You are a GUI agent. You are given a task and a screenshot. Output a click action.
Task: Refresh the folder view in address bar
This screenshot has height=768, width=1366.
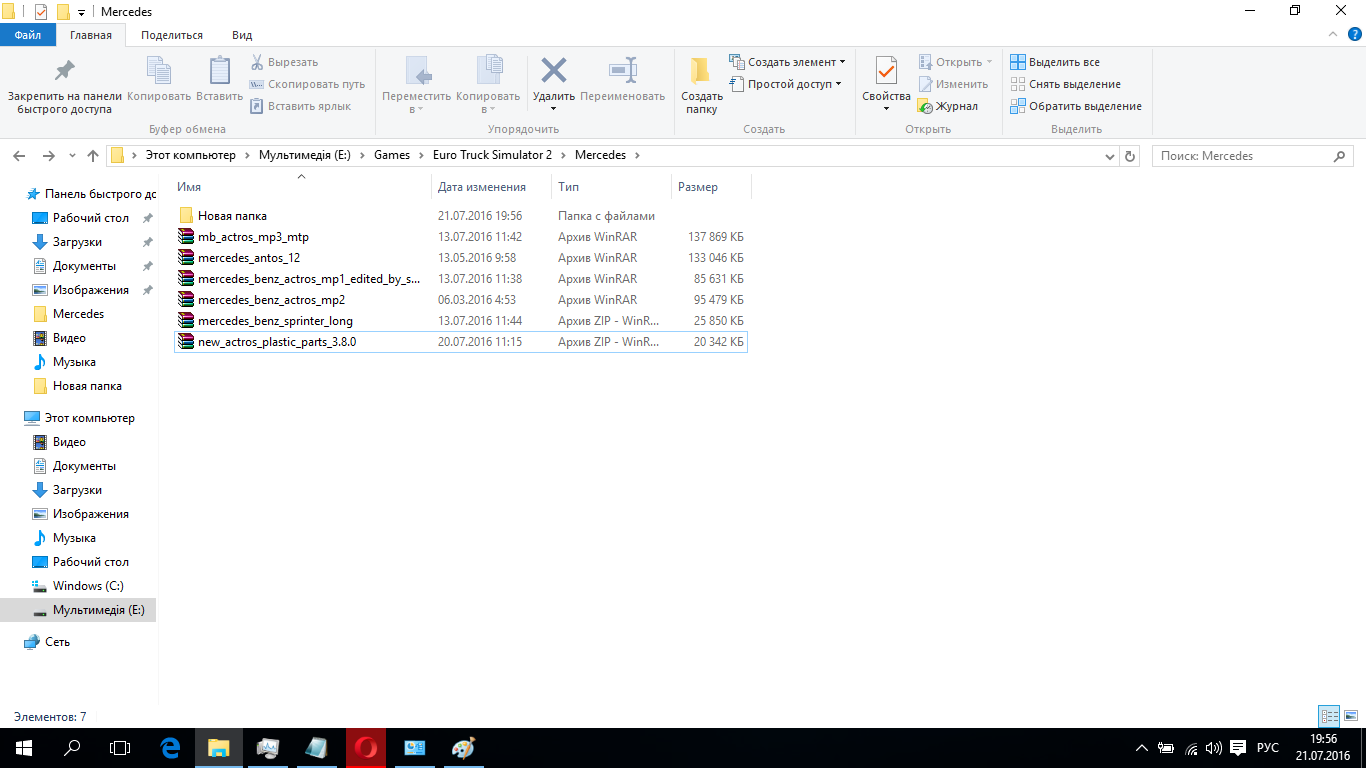1131,156
